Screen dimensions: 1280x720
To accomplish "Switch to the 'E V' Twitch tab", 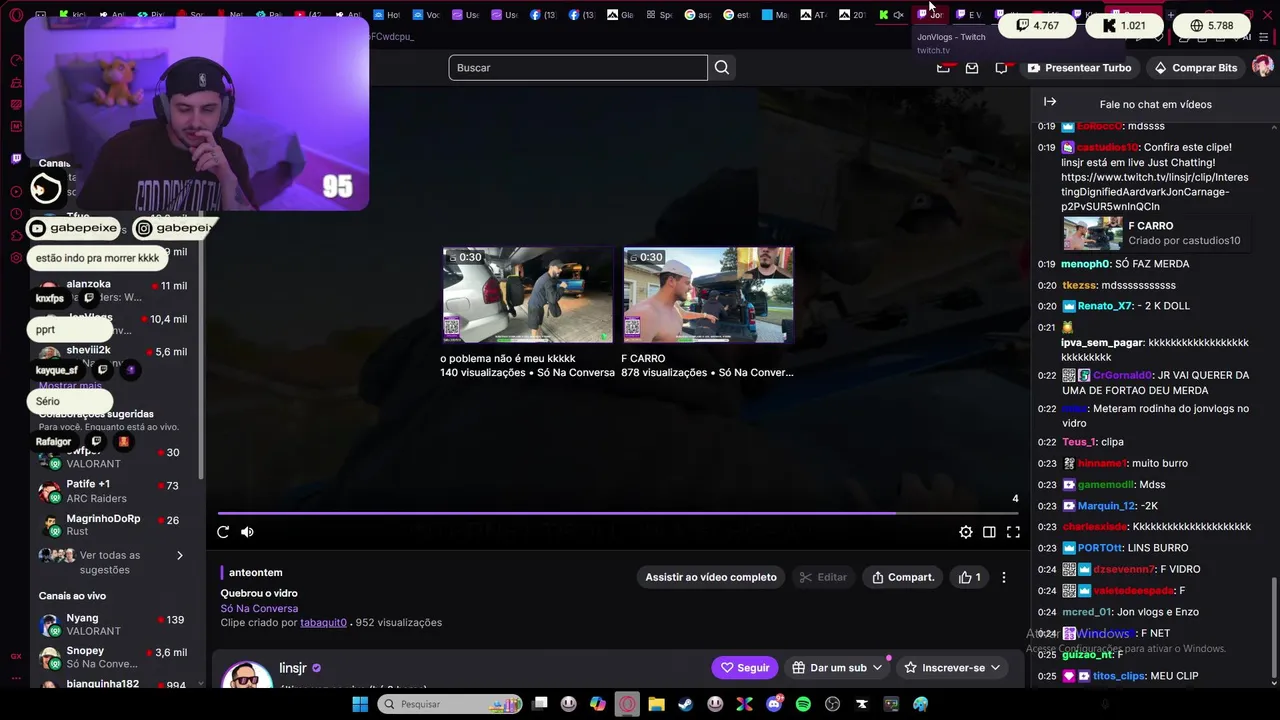I will [971, 15].
